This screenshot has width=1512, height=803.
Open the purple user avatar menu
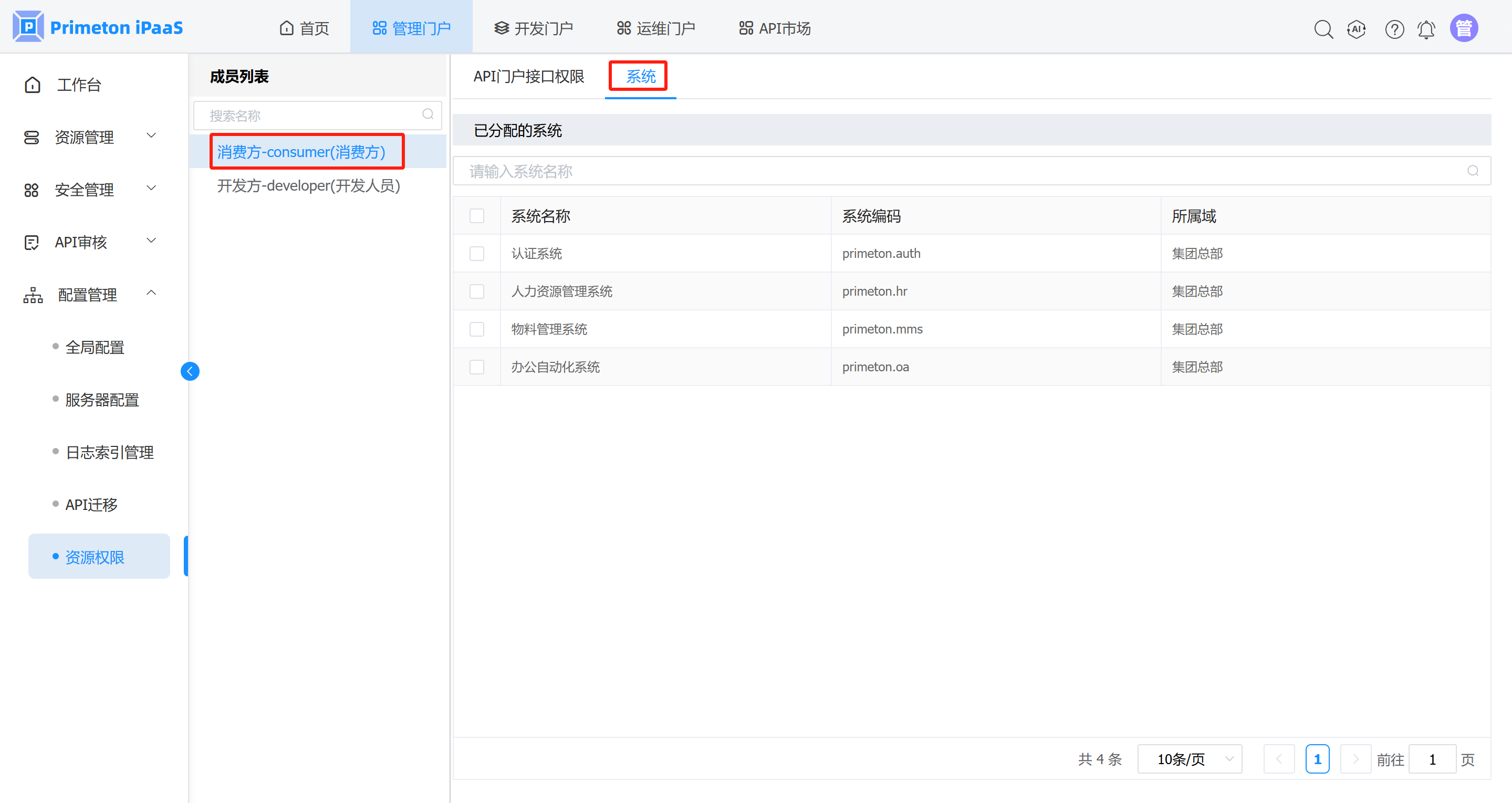pos(1463,28)
